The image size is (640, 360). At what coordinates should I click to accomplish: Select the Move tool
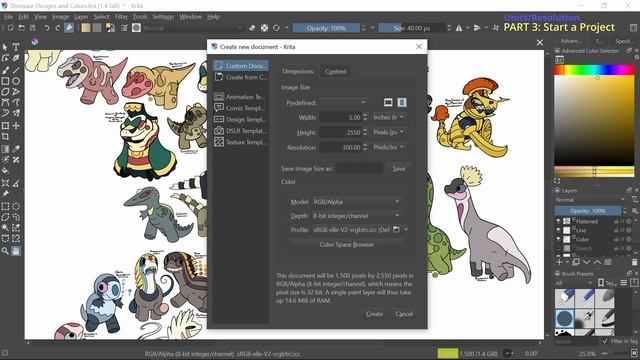pyautogui.click(x=16, y=126)
